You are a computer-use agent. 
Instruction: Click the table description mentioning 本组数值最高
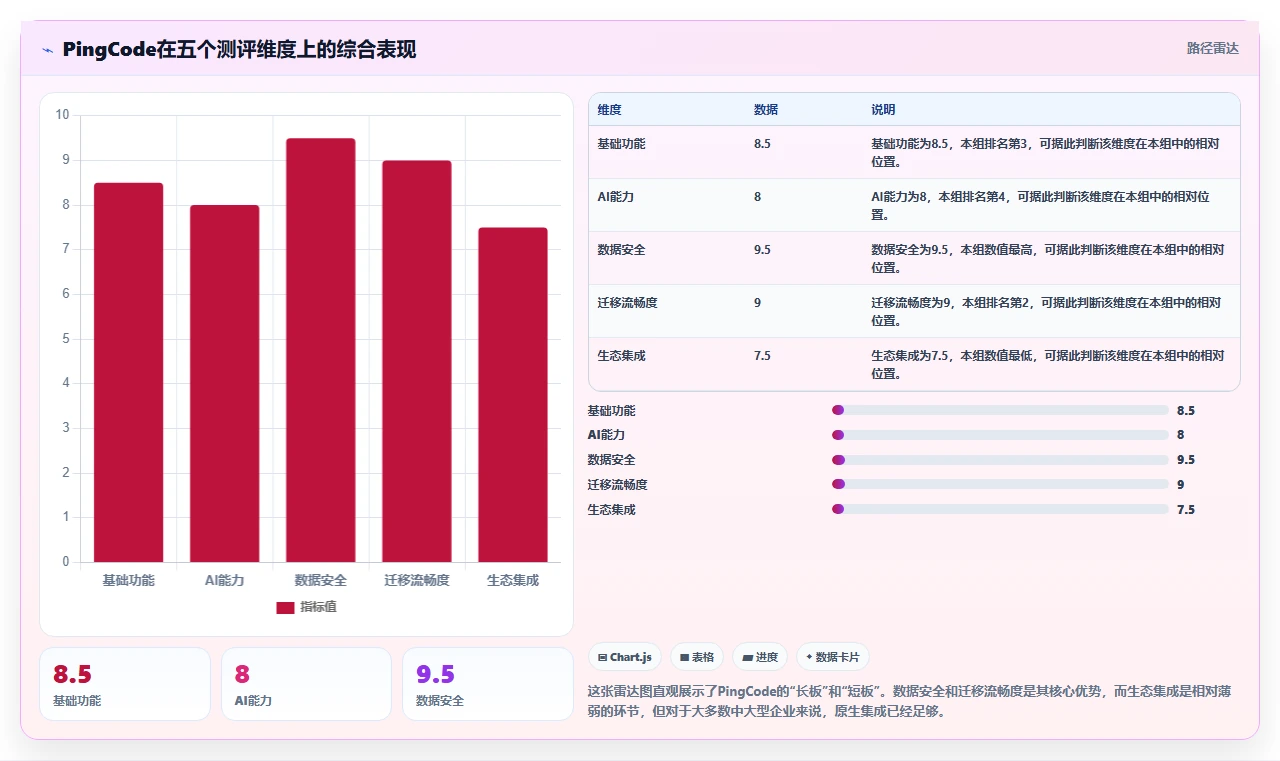coord(1046,258)
